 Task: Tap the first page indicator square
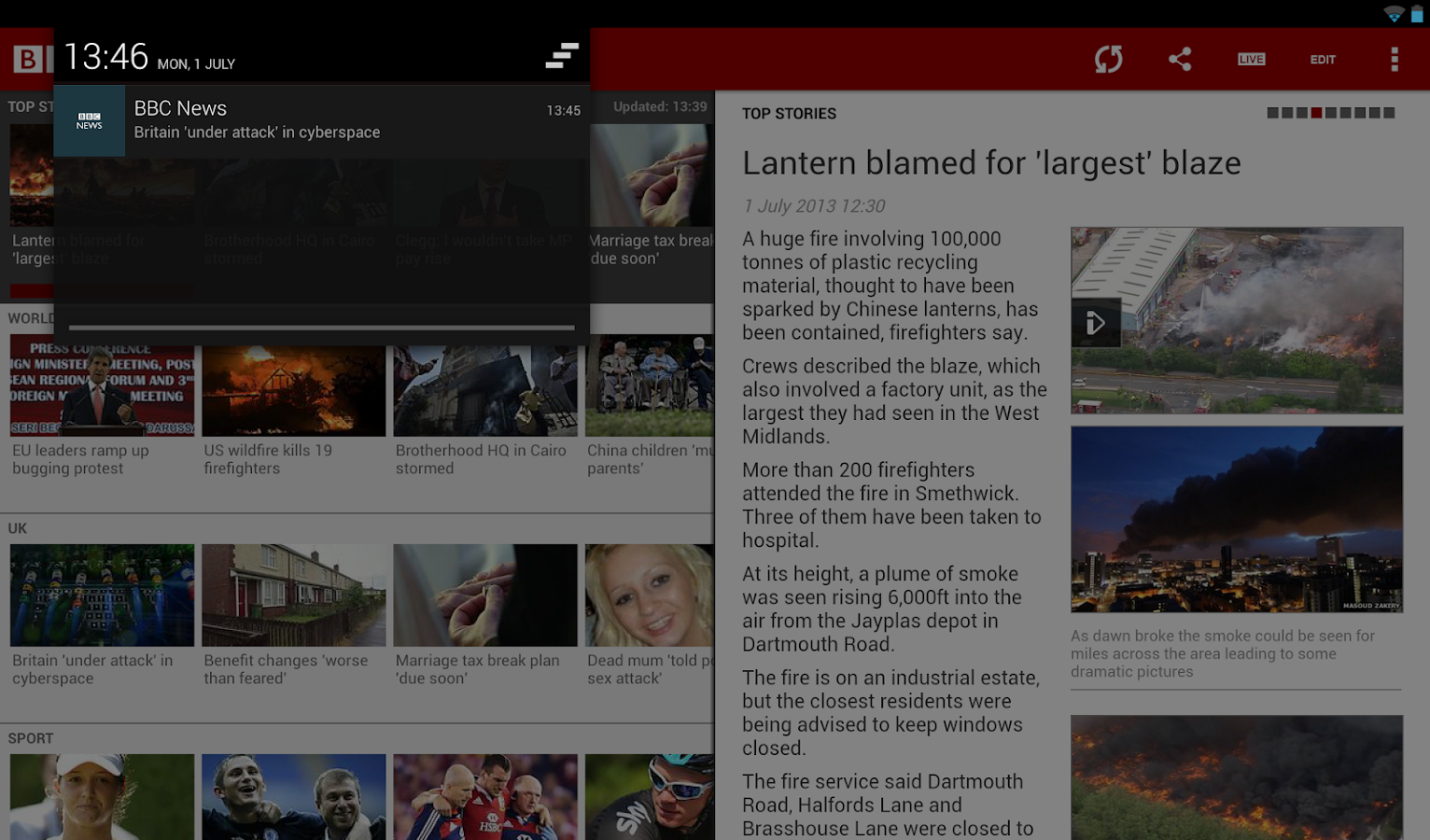pos(1272,112)
